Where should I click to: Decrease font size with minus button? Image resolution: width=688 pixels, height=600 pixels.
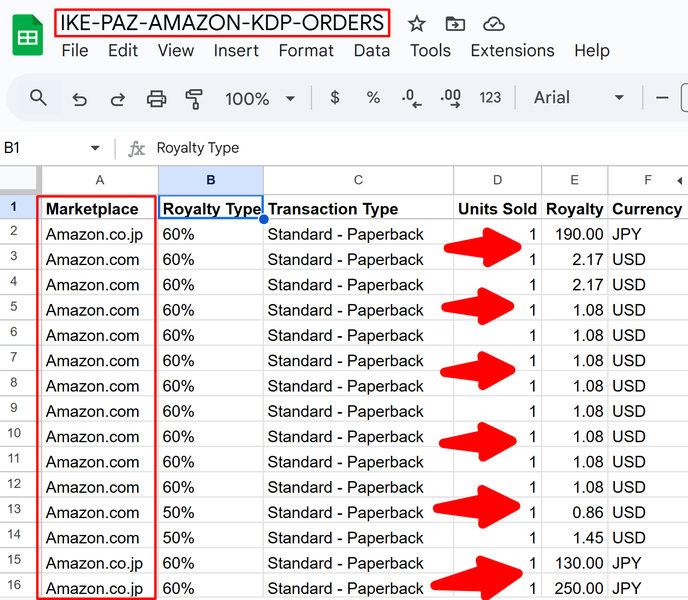[x=661, y=98]
